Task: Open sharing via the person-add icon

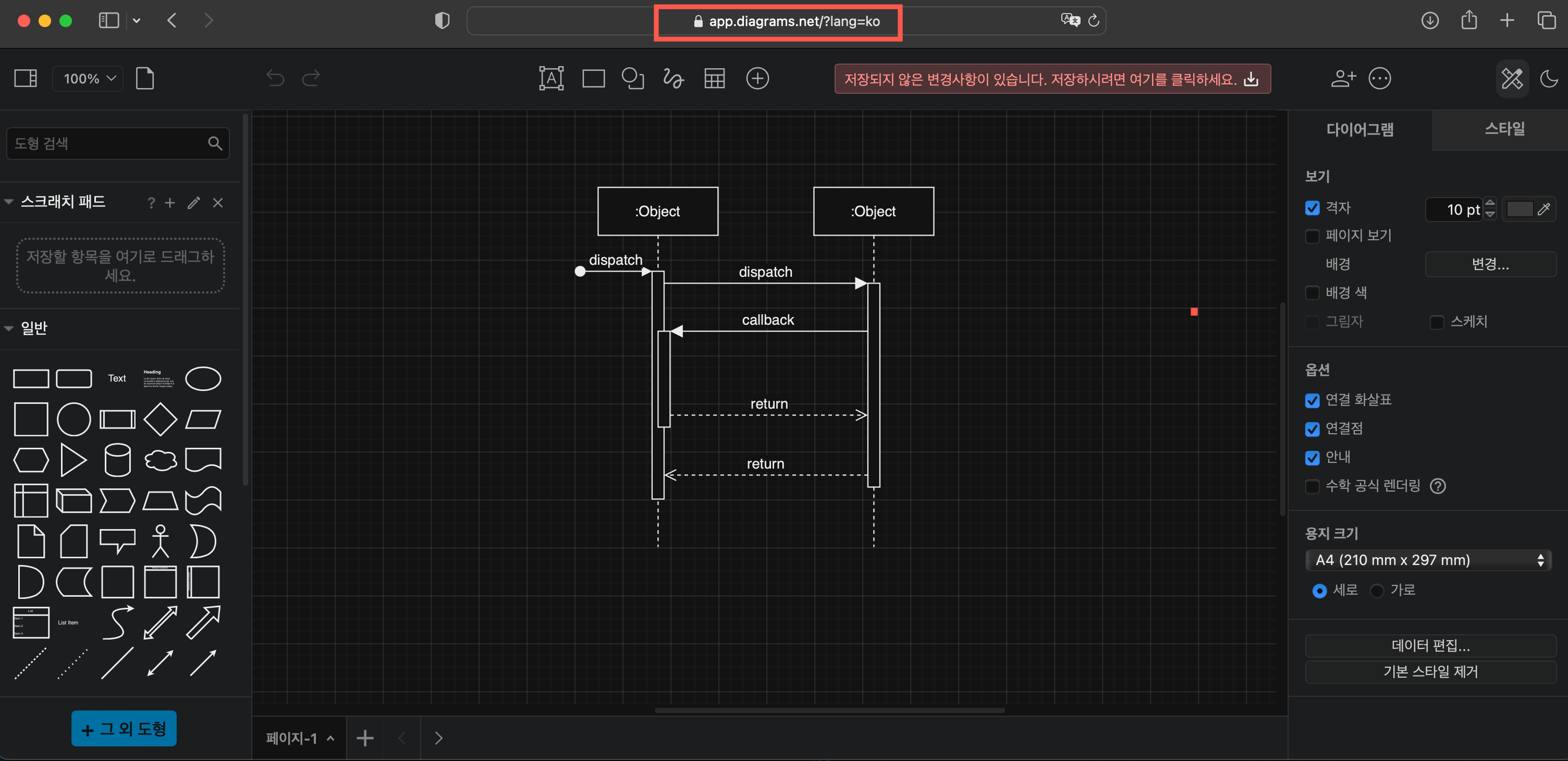Action: tap(1343, 78)
